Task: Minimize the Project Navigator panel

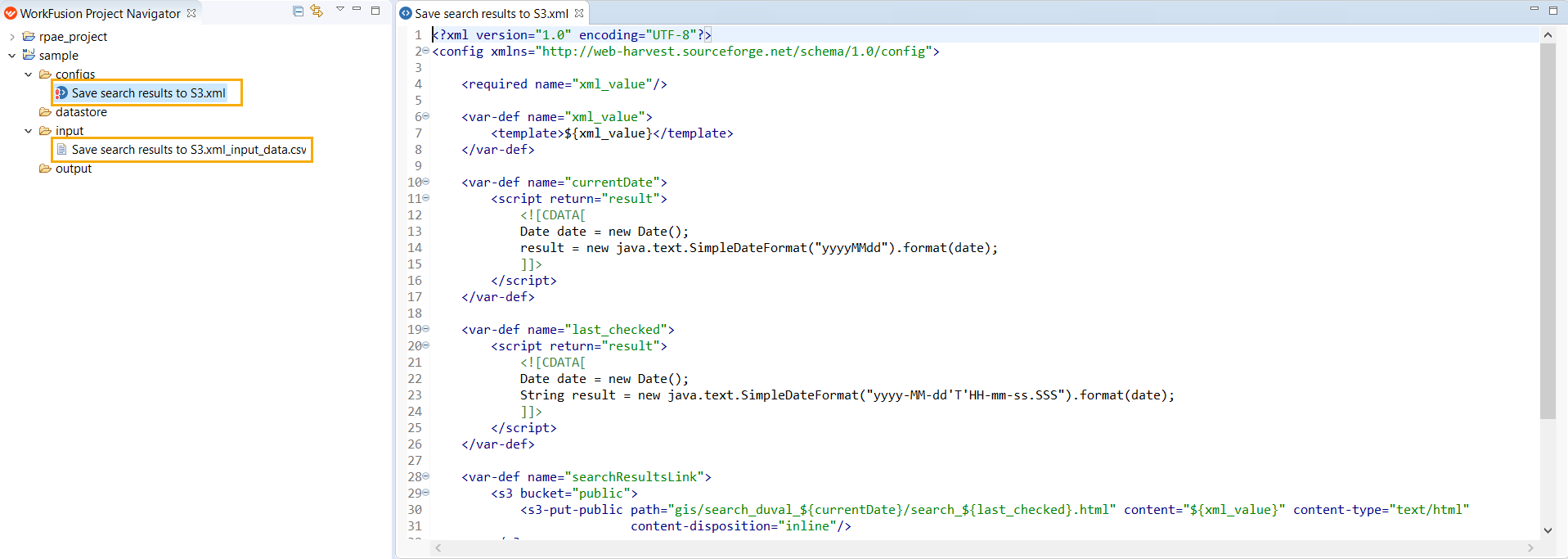Action: pos(357,9)
